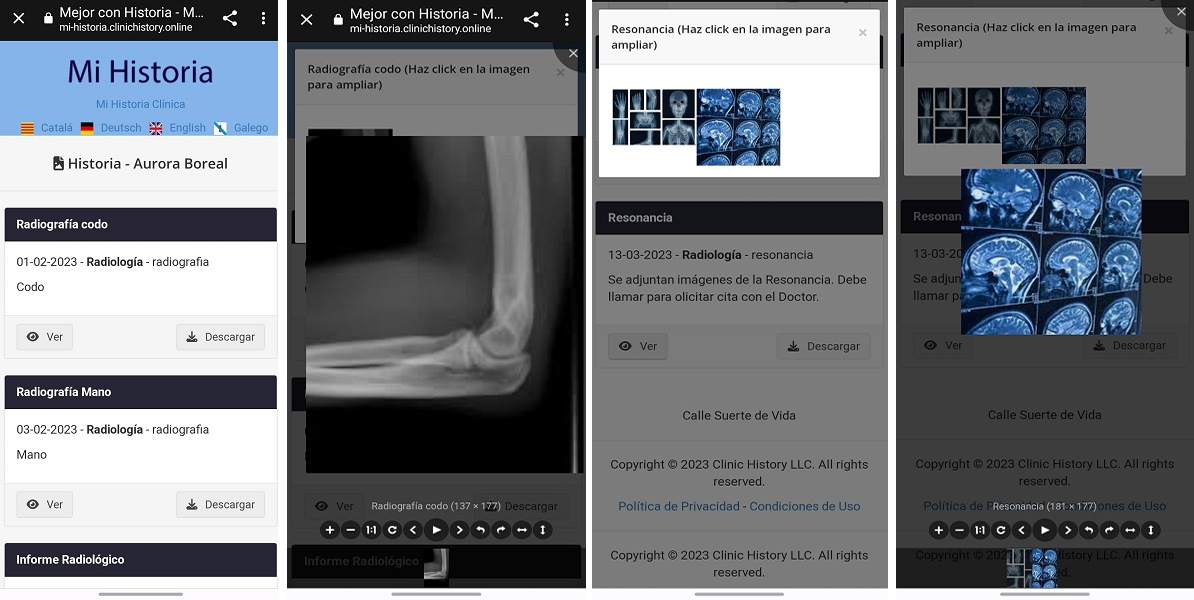1194x600 pixels.
Task: Zoom in on the Resonancia viewer
Action: (x=939, y=530)
